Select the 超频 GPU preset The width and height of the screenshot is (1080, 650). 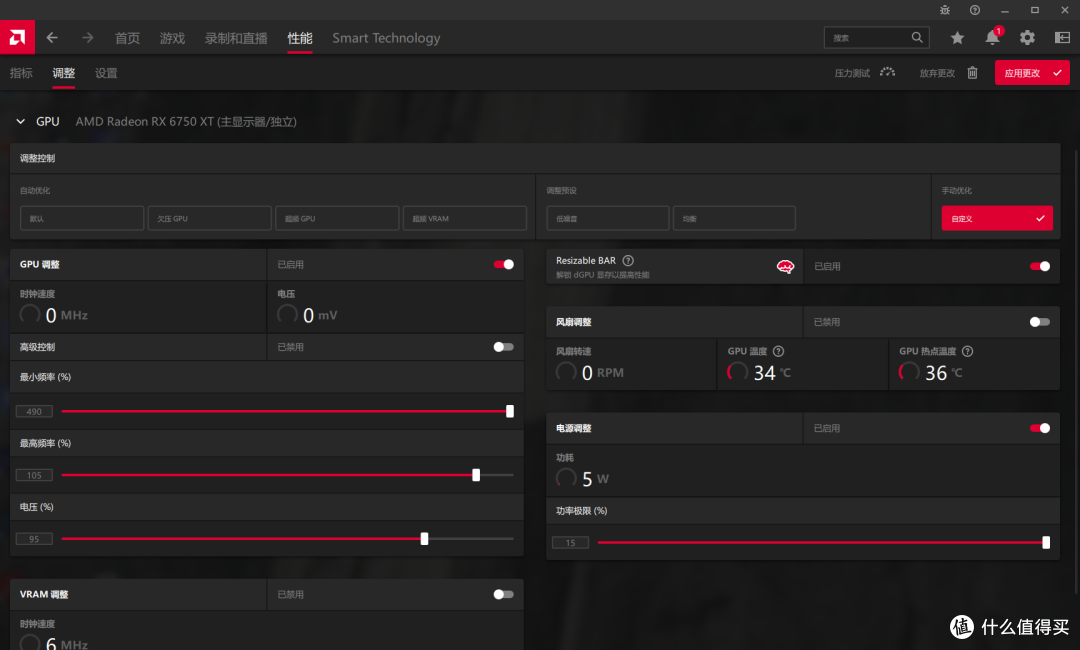pos(337,218)
